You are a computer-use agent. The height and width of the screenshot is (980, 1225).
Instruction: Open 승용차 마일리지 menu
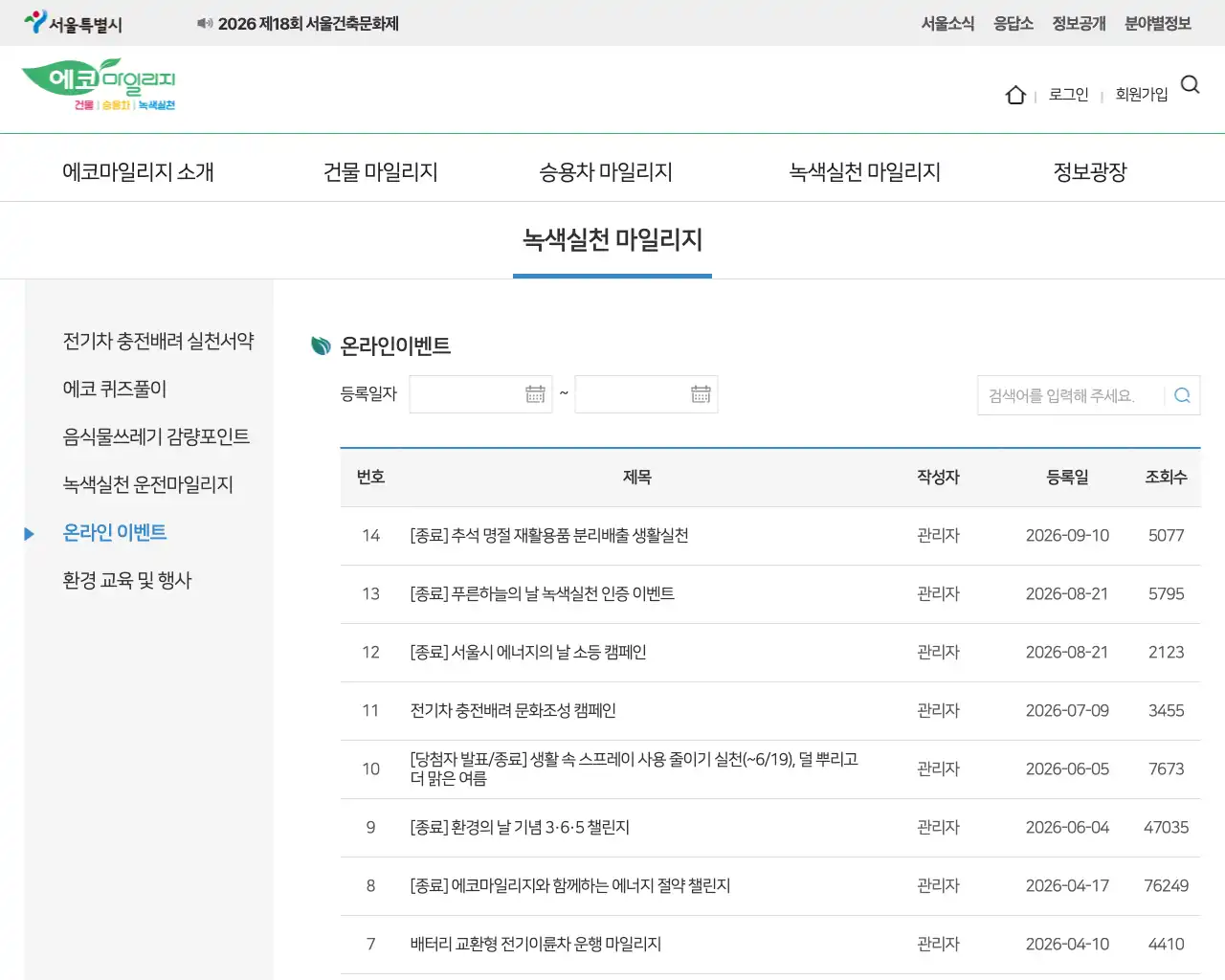(x=605, y=171)
